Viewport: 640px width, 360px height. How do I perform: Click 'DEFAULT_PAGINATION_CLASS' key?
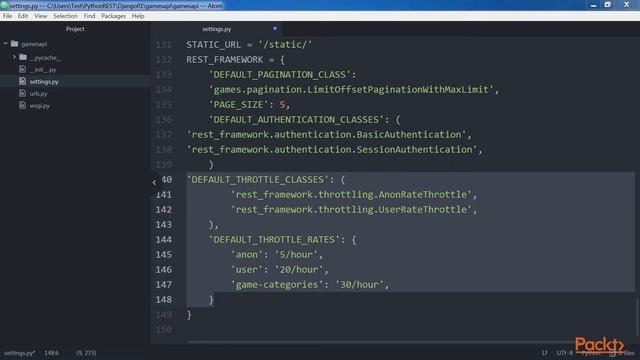coord(280,75)
